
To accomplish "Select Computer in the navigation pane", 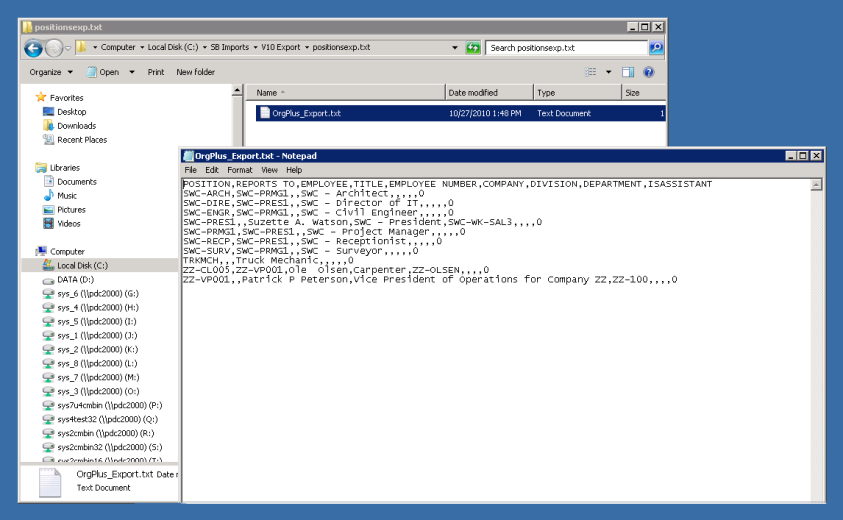I will [67, 252].
